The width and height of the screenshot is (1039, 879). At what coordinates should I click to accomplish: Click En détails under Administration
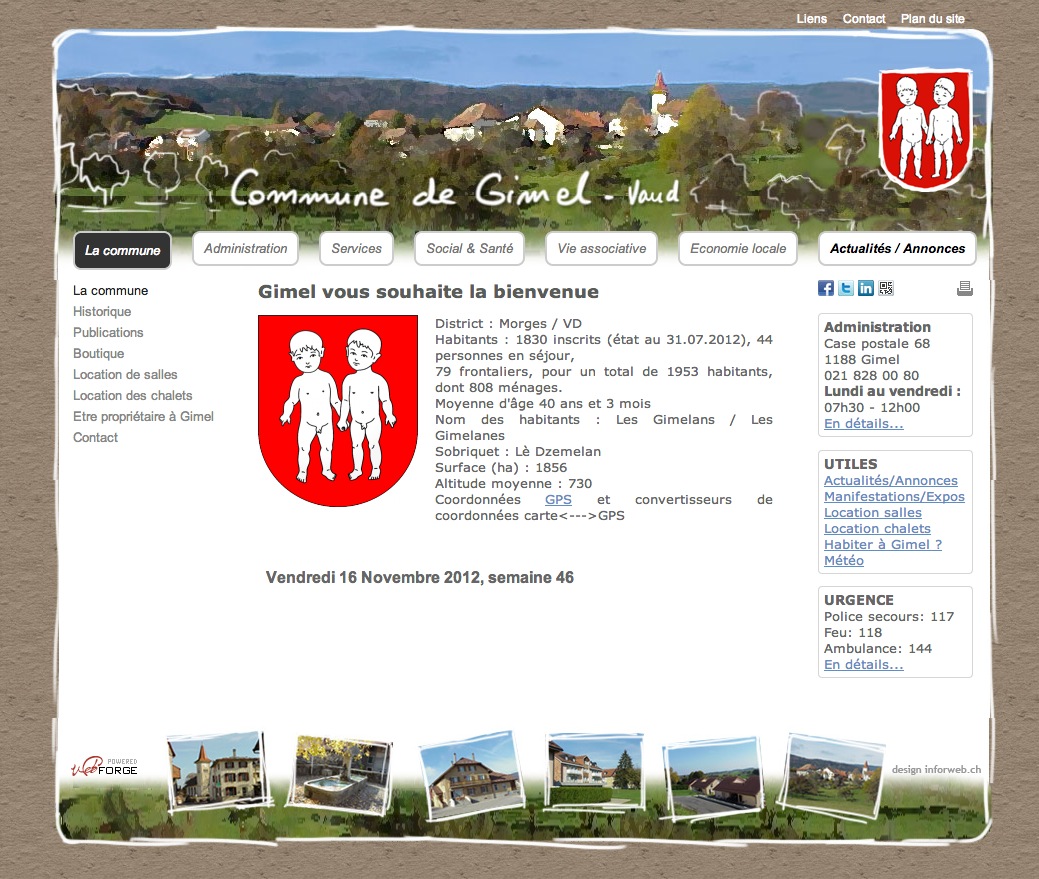[862, 423]
